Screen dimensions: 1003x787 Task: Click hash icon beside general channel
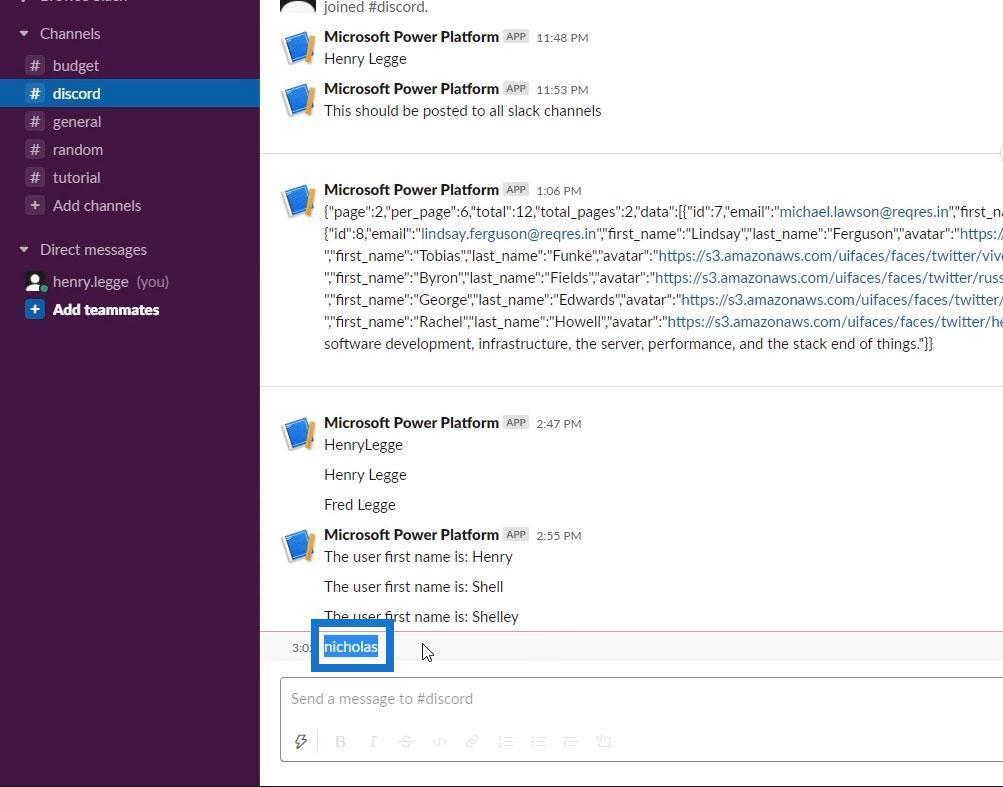pos(35,122)
